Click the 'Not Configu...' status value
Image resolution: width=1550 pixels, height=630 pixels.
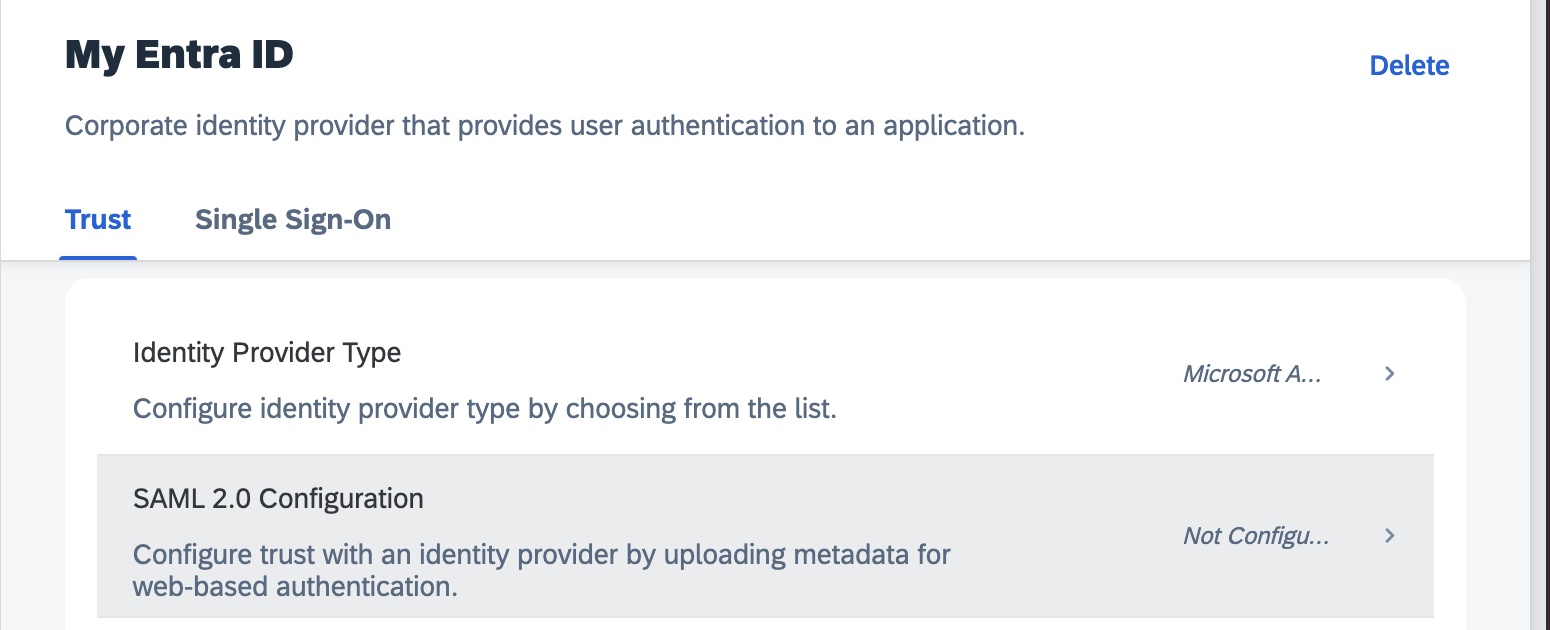pos(1256,536)
